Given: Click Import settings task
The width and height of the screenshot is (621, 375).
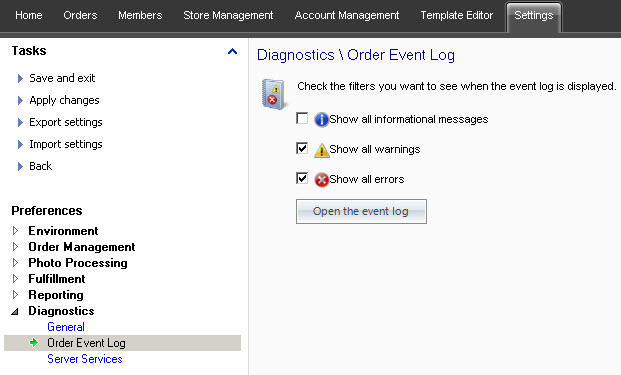Looking at the screenshot, I should tap(66, 145).
